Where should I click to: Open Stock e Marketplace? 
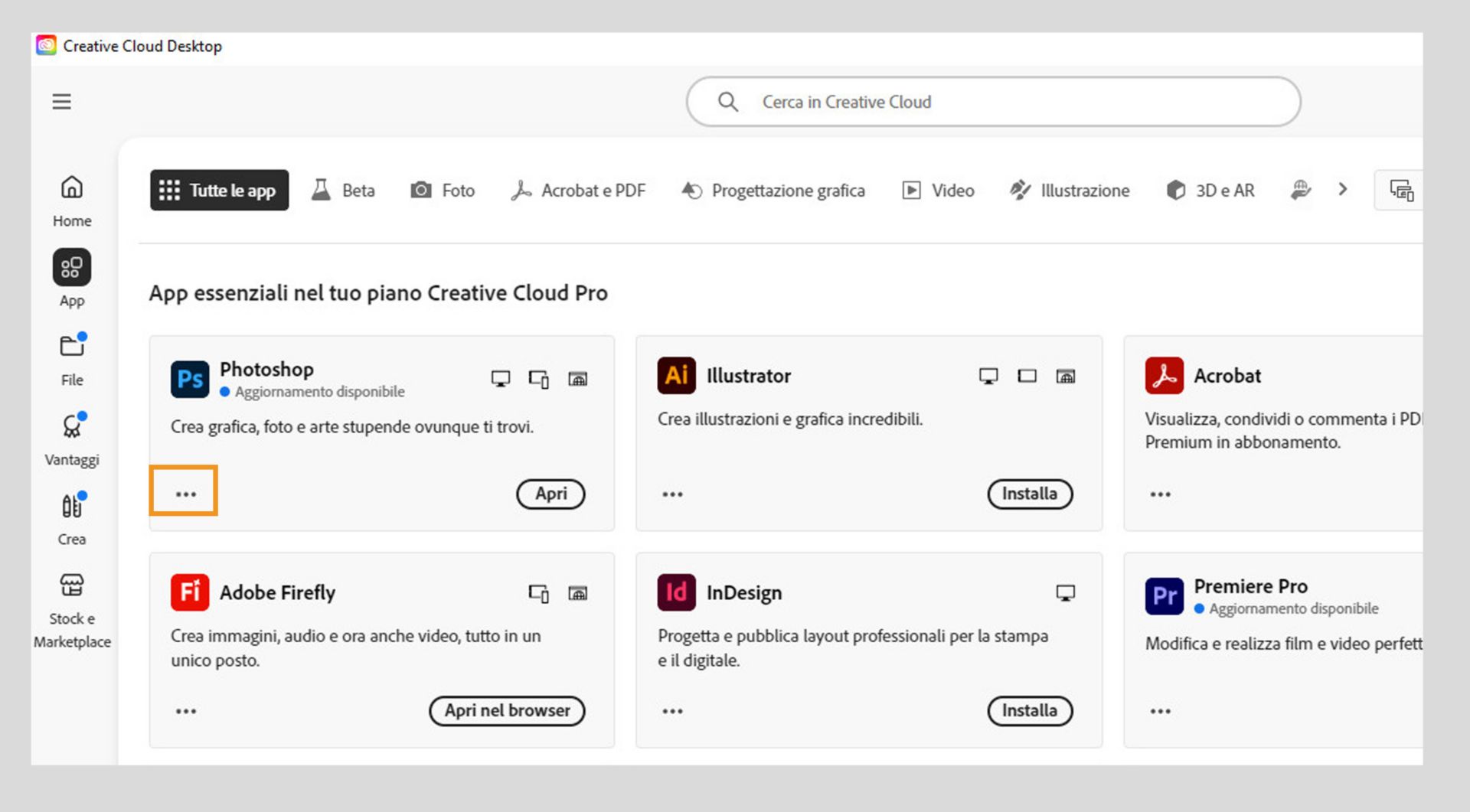72,610
